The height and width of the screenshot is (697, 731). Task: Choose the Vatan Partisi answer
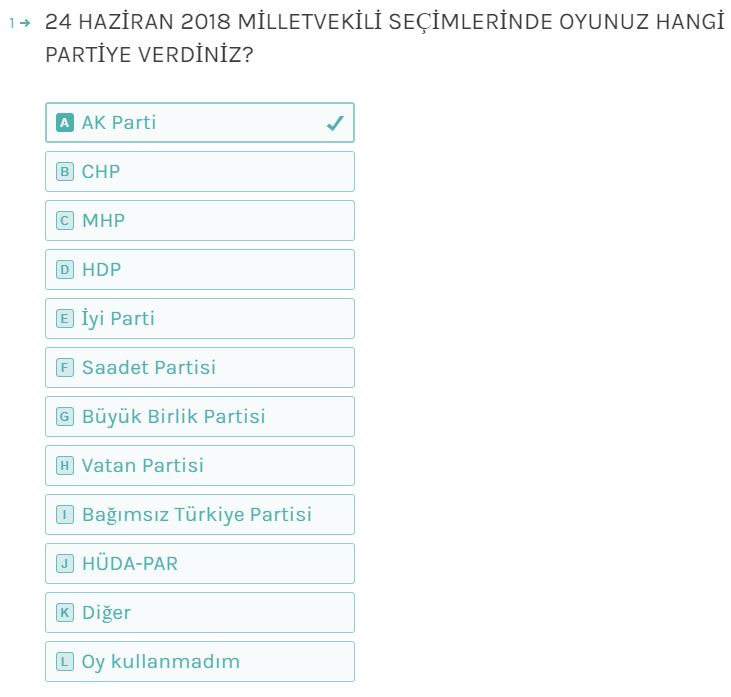click(200, 466)
